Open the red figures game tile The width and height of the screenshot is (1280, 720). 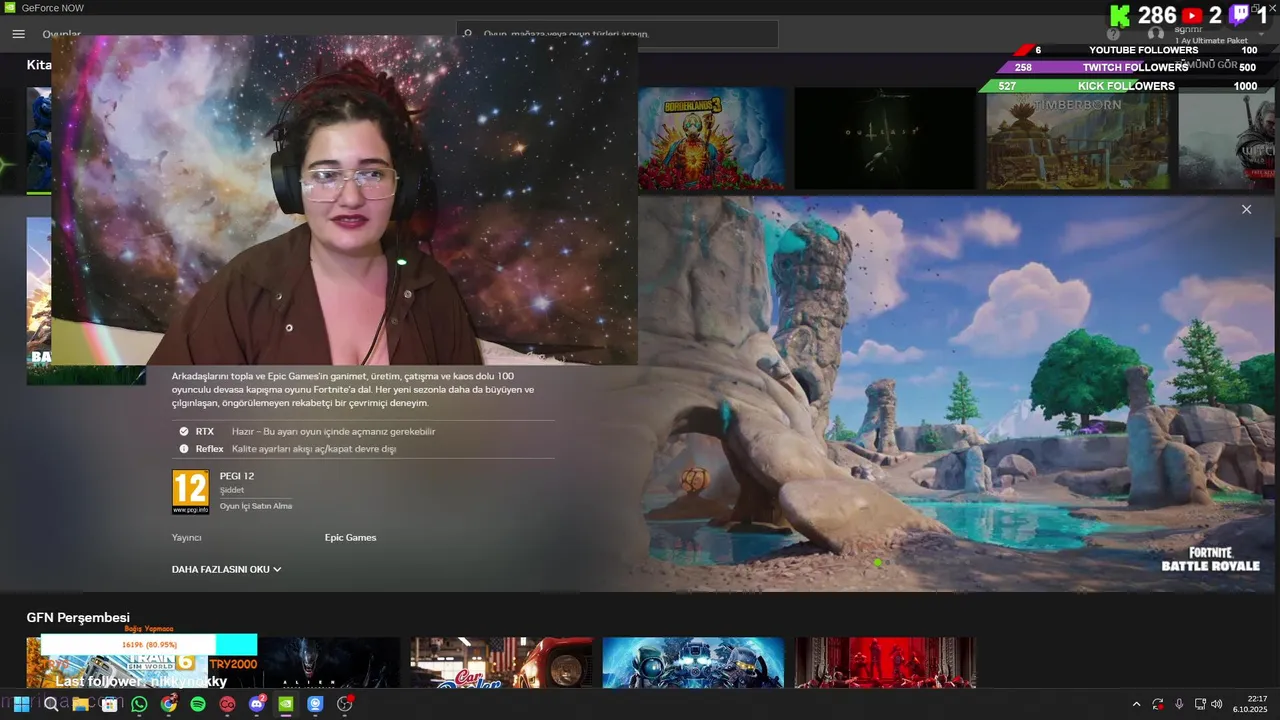(885, 663)
